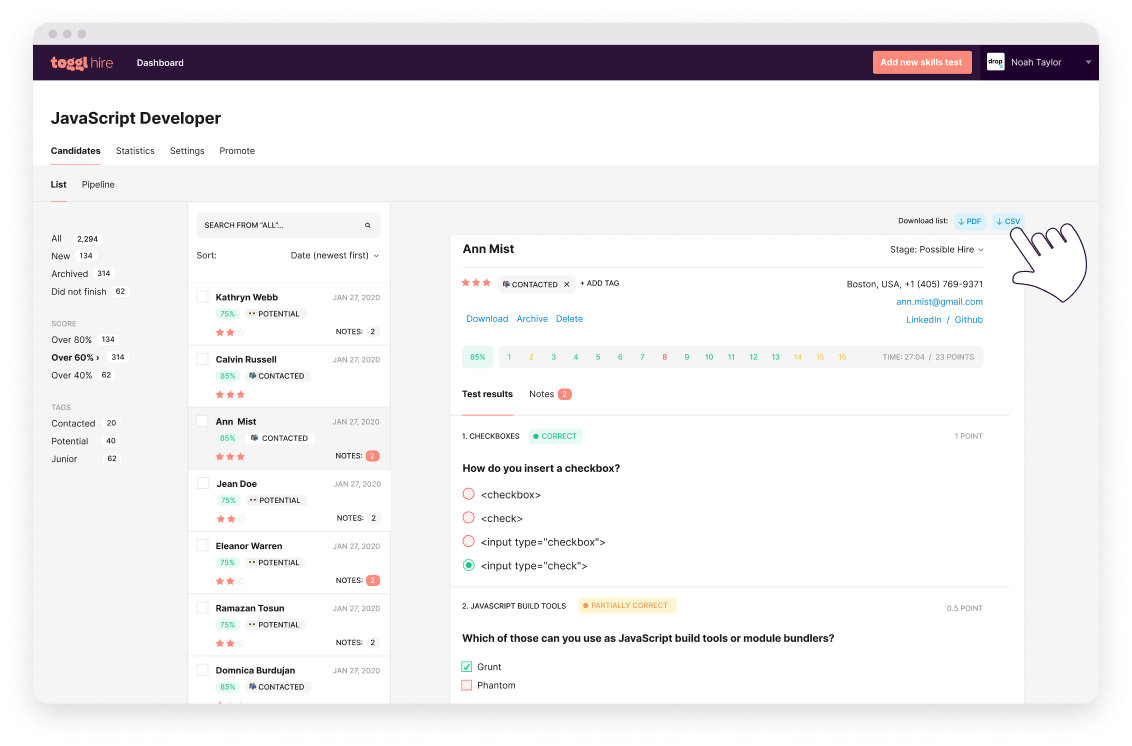This screenshot has height=746, width=1132.
Task: Check the Phantom answer checkbox
Action: point(466,685)
